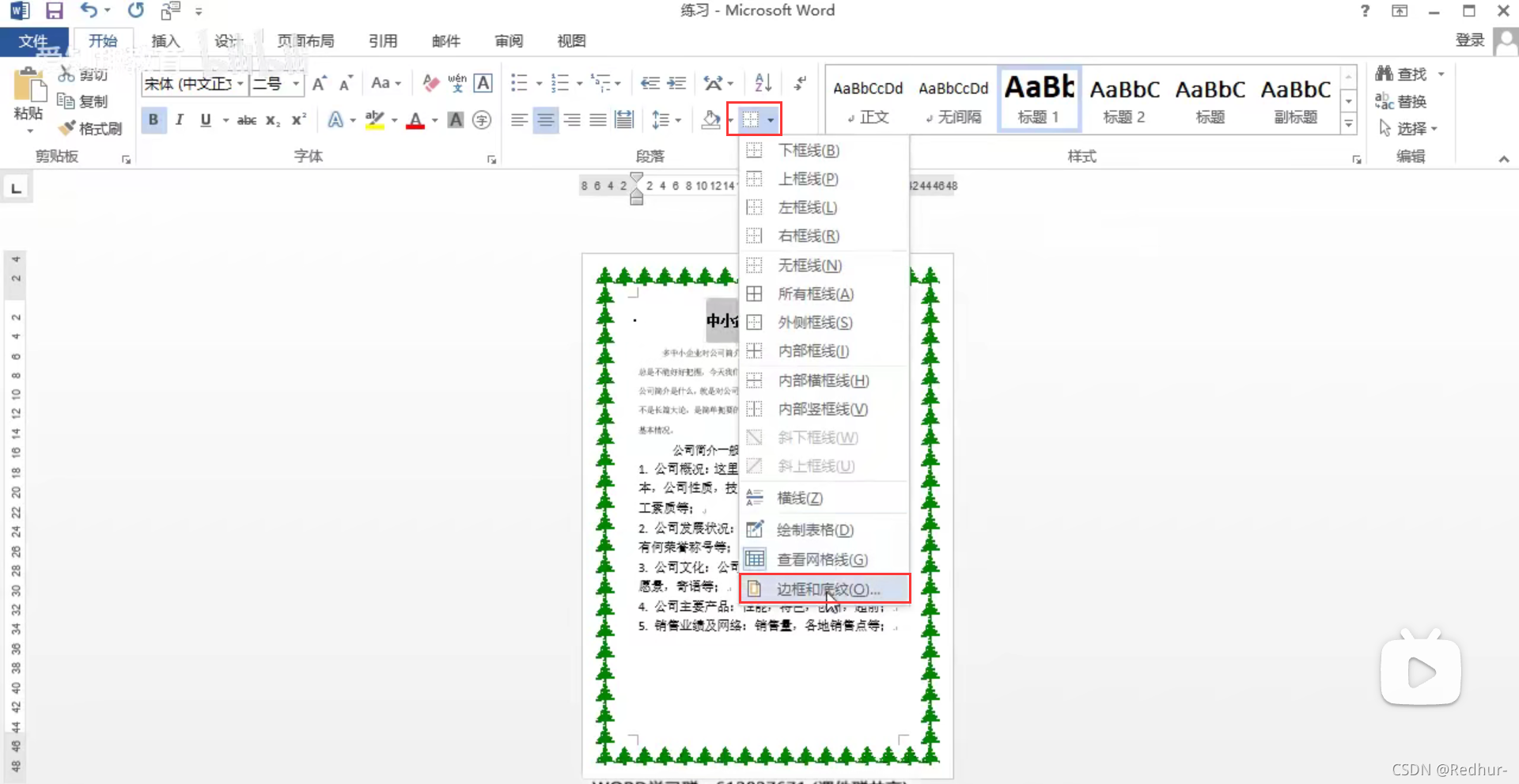Toggle underline formatting

205,119
